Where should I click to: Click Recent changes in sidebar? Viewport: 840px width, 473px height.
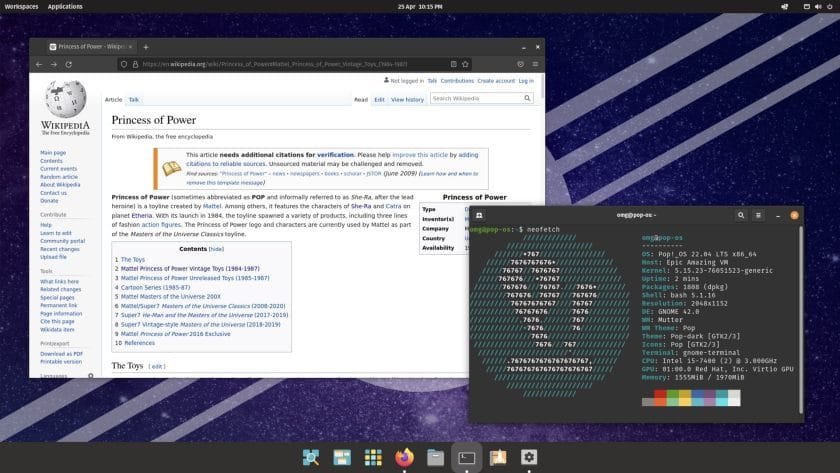60,249
